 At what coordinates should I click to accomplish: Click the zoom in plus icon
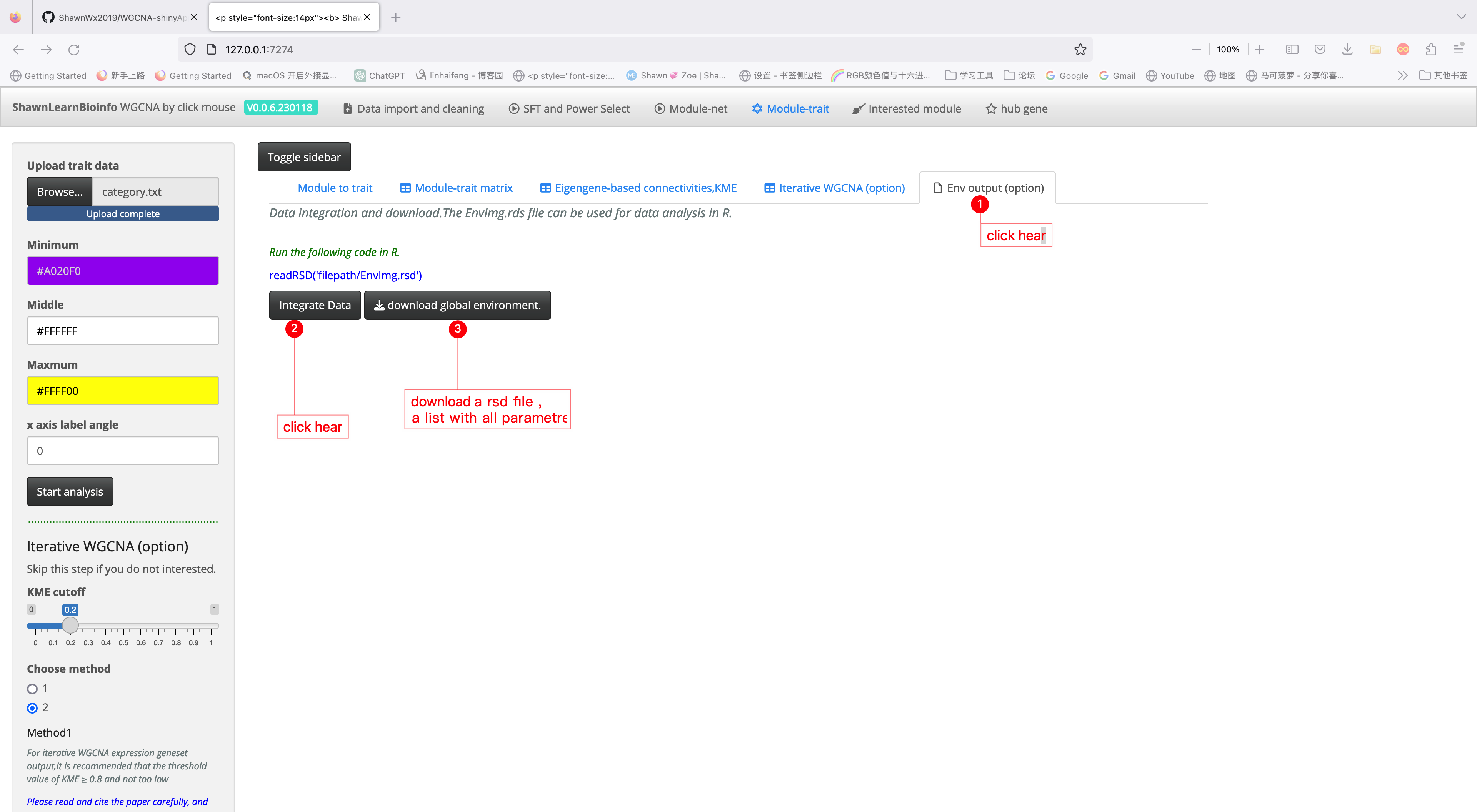coord(1260,50)
